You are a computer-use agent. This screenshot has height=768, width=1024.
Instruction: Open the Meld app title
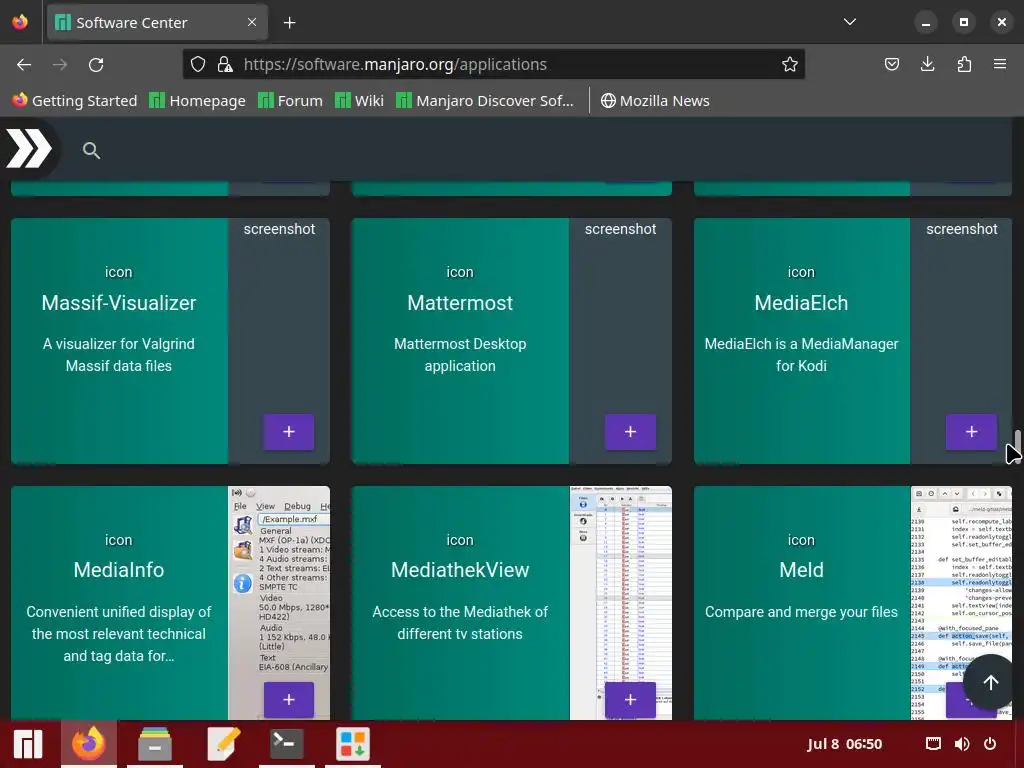tap(801, 570)
